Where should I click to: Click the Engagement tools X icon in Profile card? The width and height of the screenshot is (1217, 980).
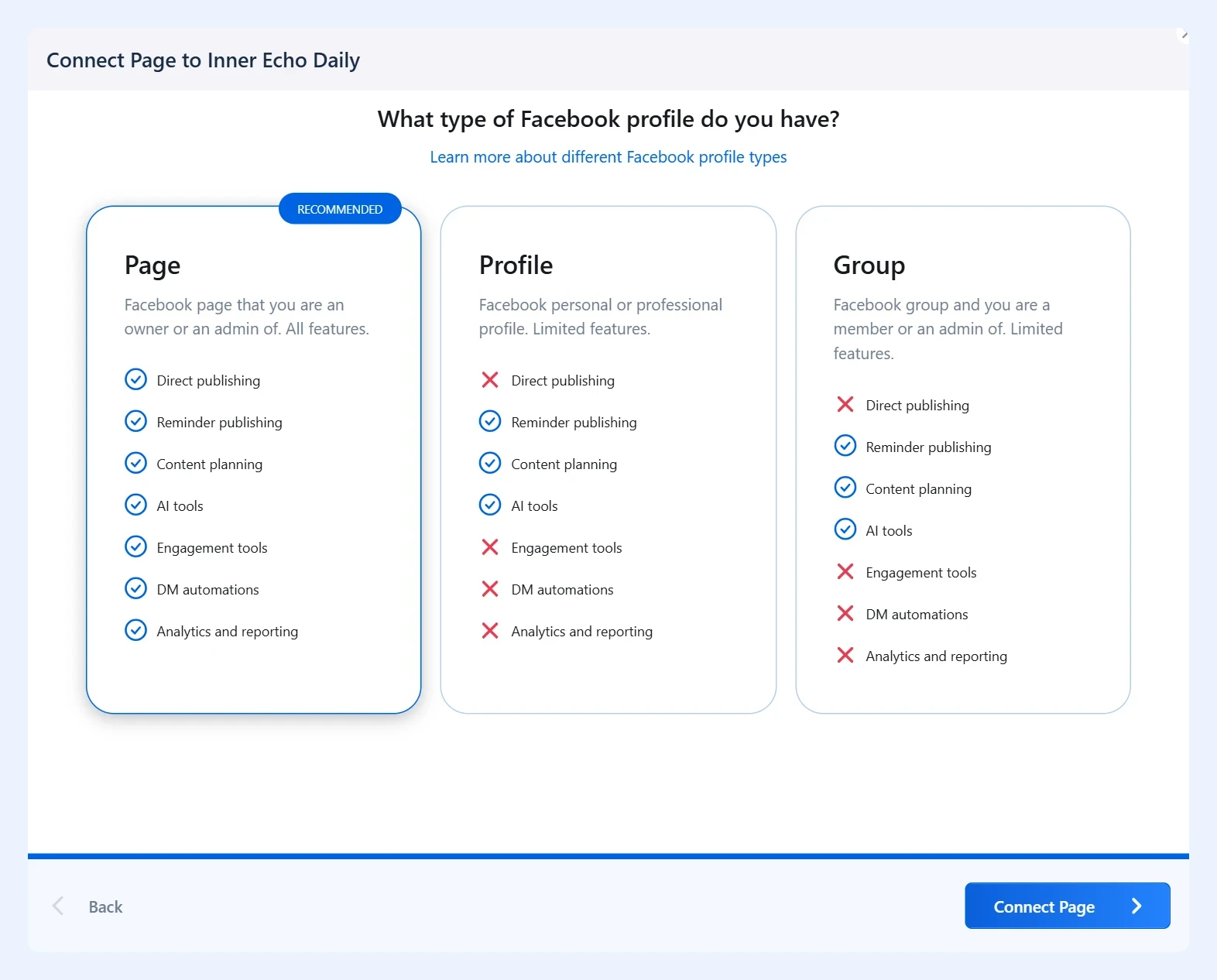click(x=490, y=547)
